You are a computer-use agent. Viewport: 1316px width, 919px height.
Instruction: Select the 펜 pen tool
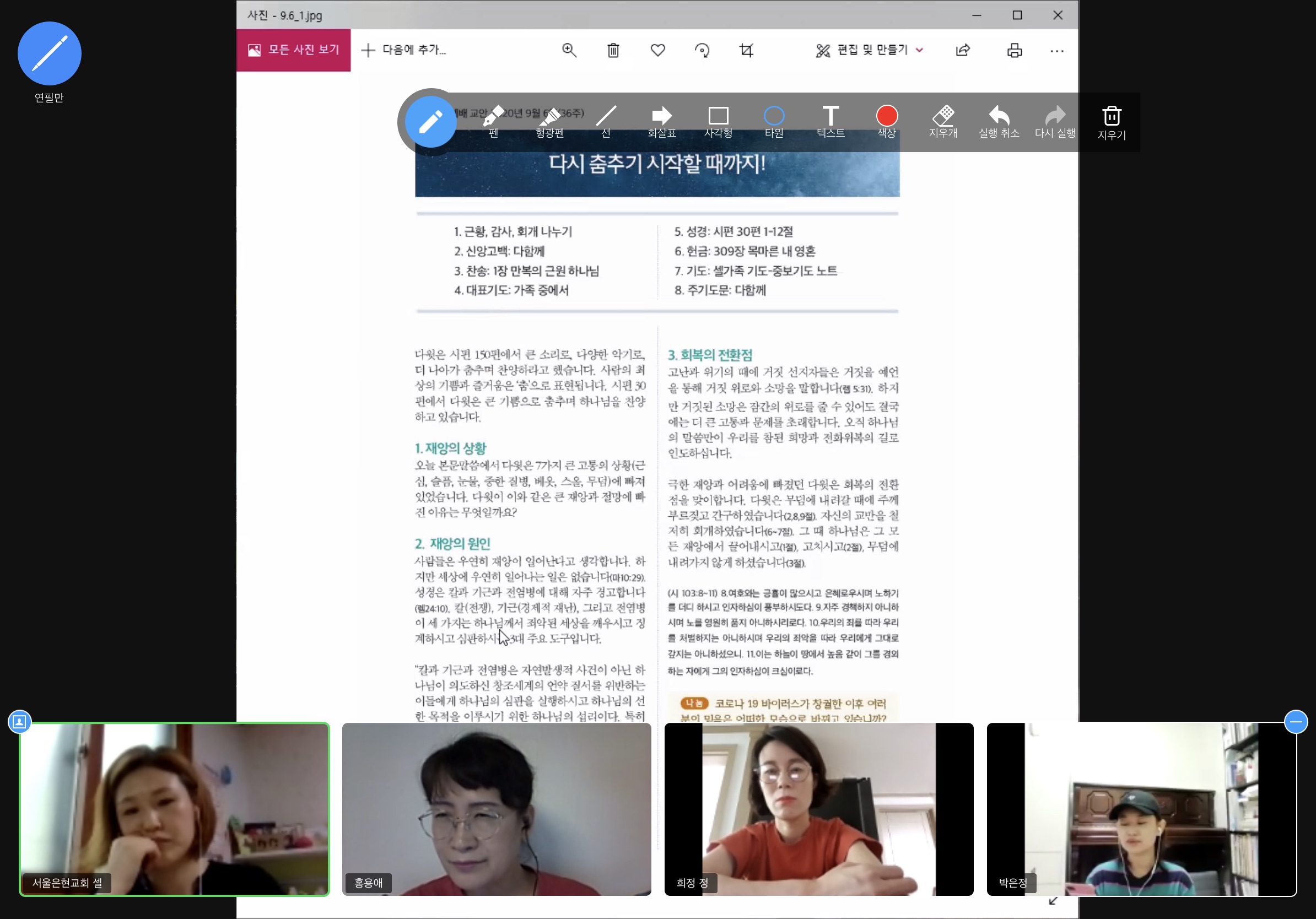(x=494, y=122)
